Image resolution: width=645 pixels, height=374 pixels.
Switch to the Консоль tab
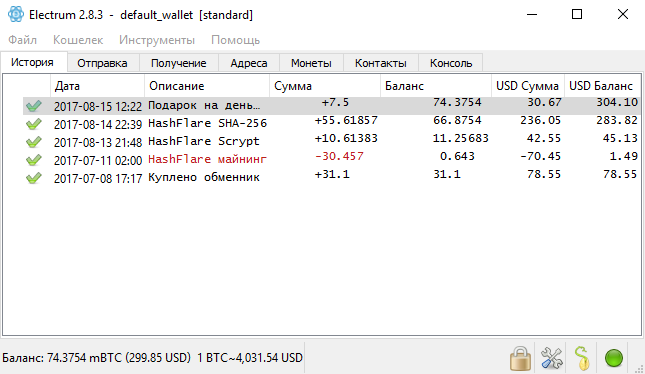coord(451,63)
